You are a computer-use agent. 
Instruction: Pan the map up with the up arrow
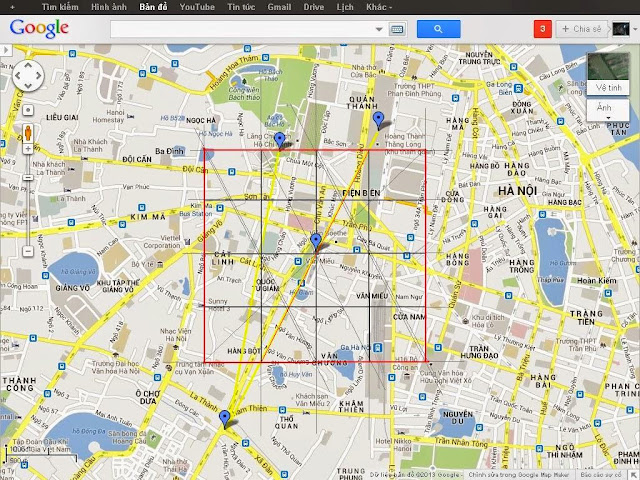[28, 65]
